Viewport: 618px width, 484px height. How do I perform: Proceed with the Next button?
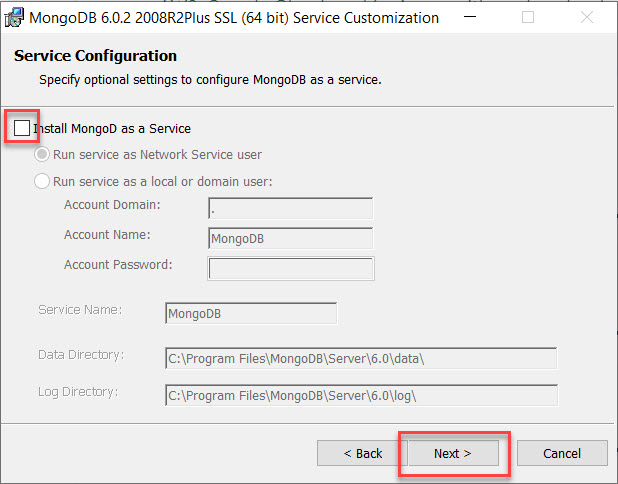click(x=453, y=453)
